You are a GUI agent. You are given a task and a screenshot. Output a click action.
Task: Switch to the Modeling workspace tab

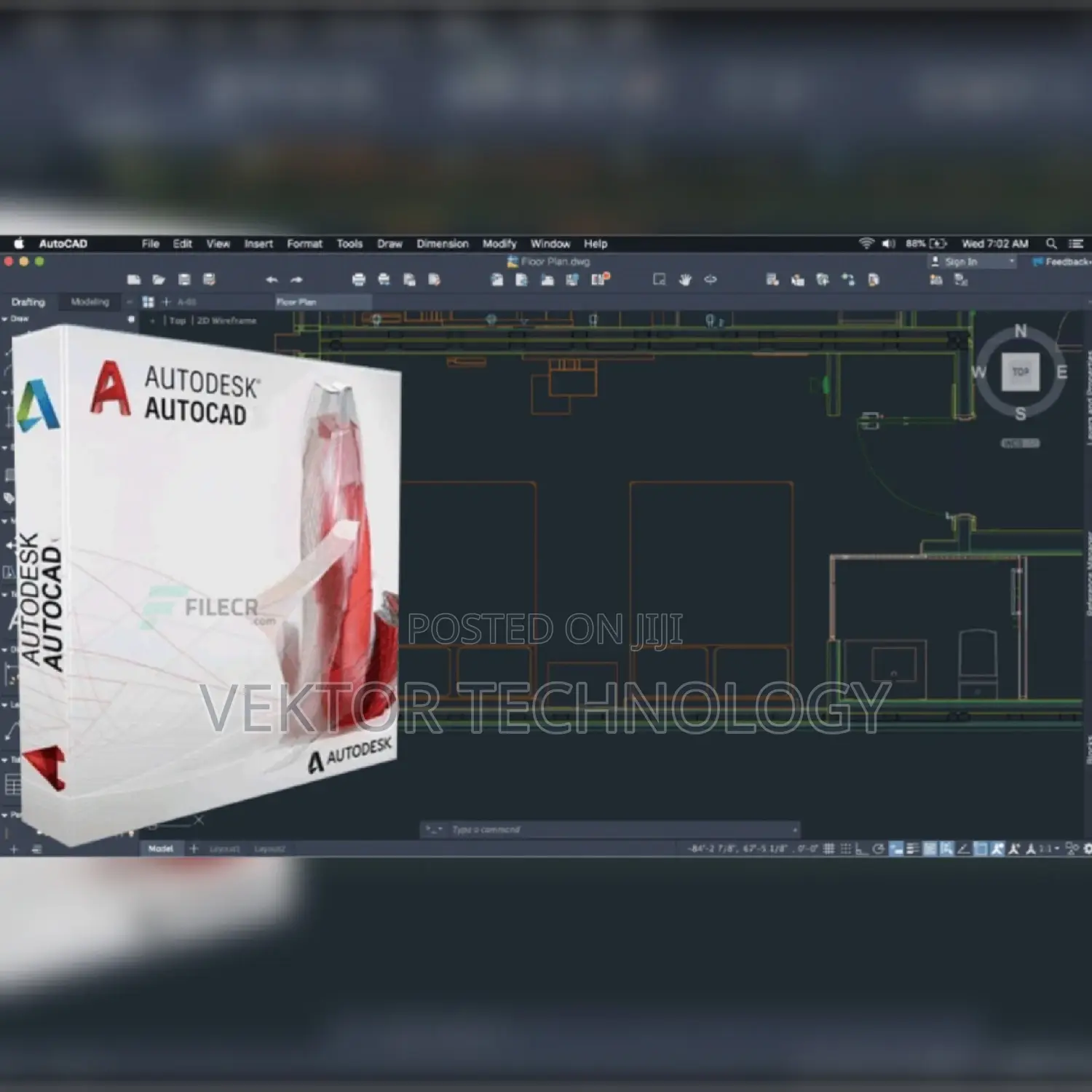(90, 302)
